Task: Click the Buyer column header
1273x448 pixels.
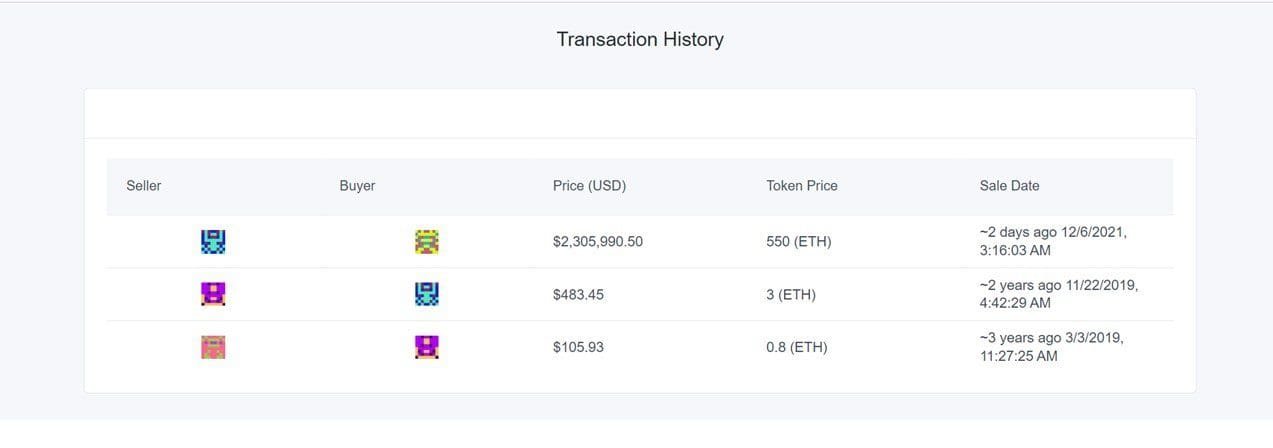Action: (x=357, y=186)
